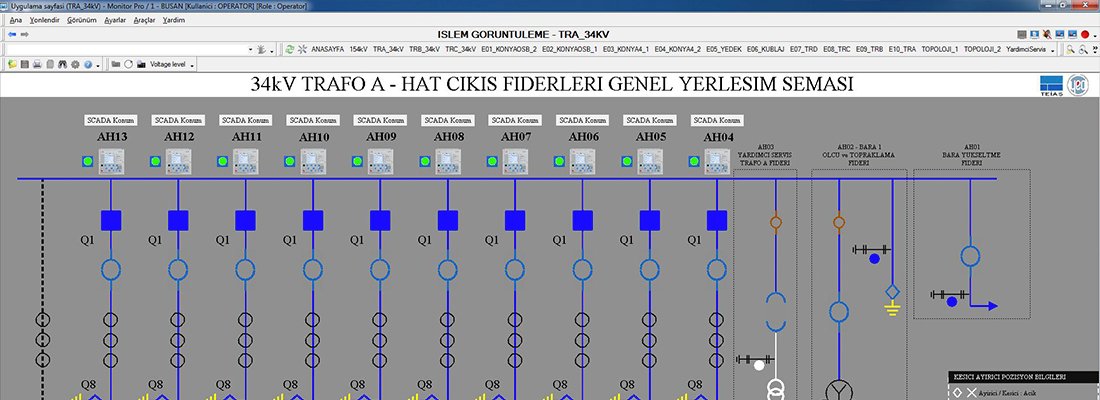Toggle the green SCADA indicator for AH12
The height and width of the screenshot is (400, 1100).
coord(155,160)
